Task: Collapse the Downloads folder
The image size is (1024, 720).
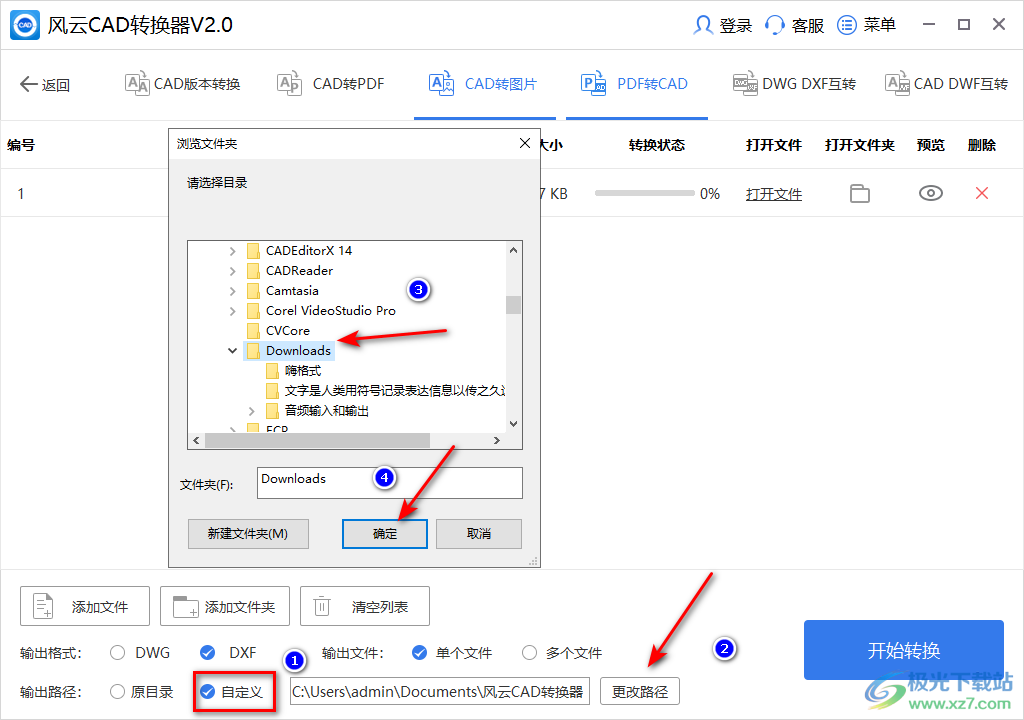Action: [x=232, y=351]
